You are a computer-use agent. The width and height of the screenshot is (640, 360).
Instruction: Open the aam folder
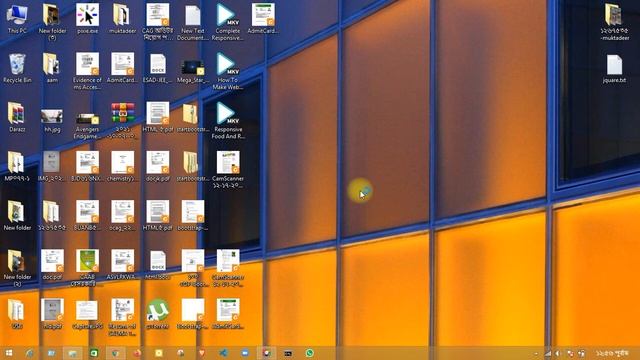click(x=52, y=69)
